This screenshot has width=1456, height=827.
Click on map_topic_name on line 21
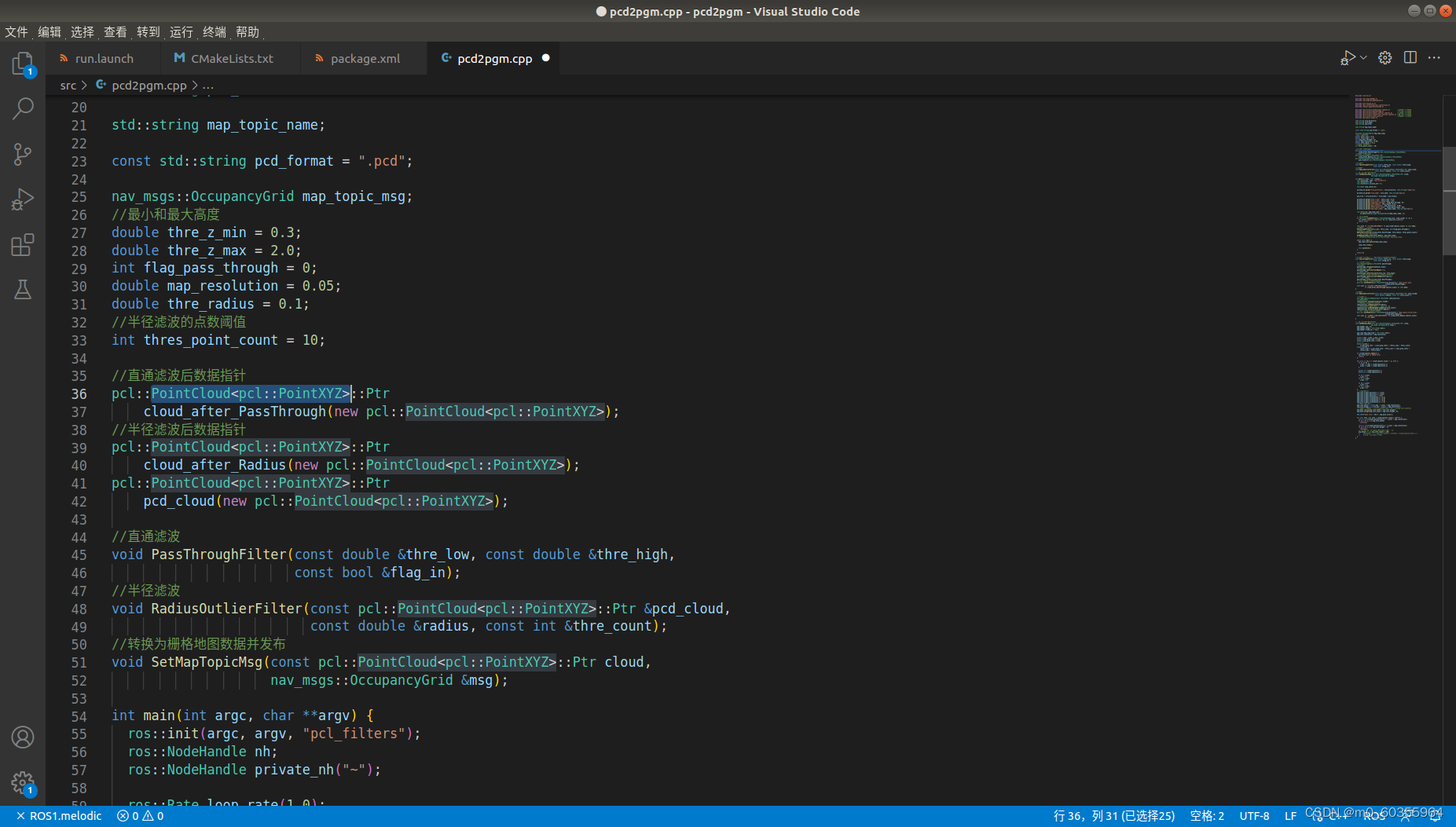(262, 125)
